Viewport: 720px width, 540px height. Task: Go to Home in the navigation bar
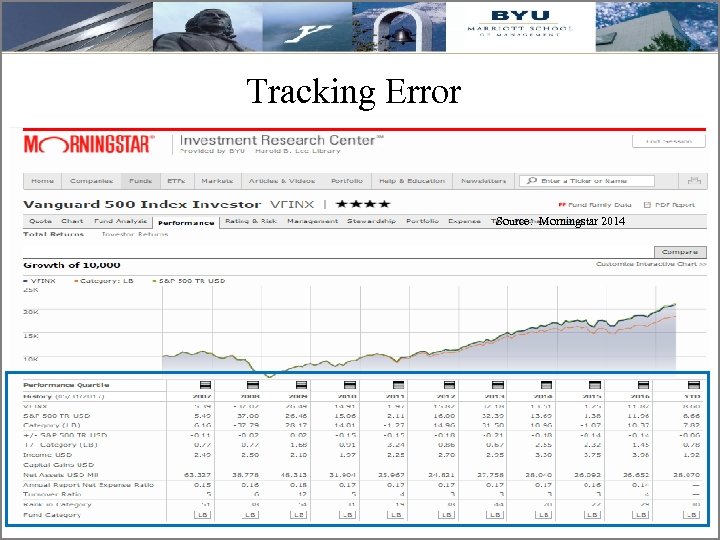(42, 181)
